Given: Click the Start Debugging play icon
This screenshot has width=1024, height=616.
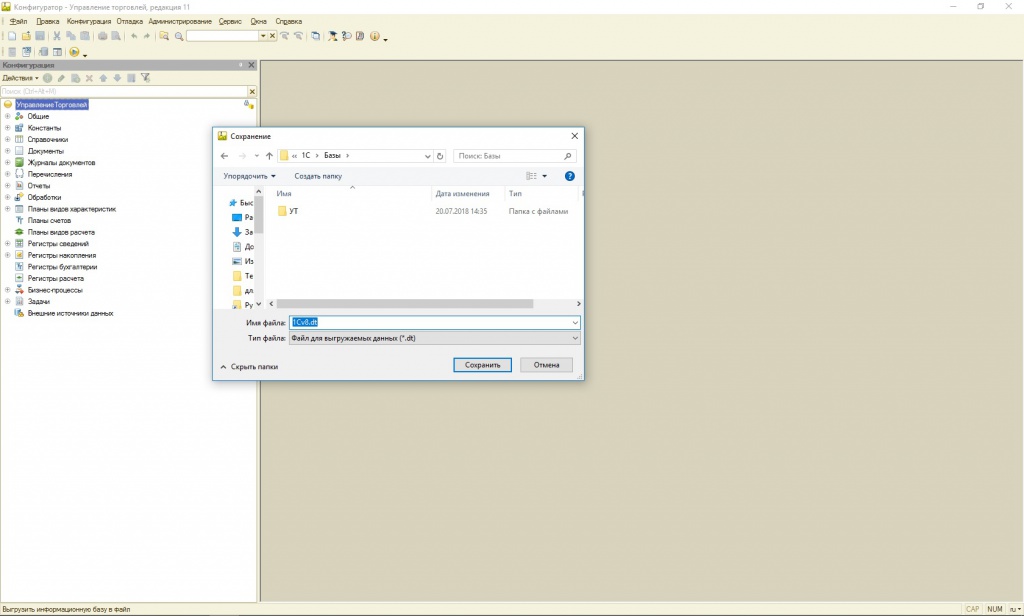Looking at the screenshot, I should point(74,52).
